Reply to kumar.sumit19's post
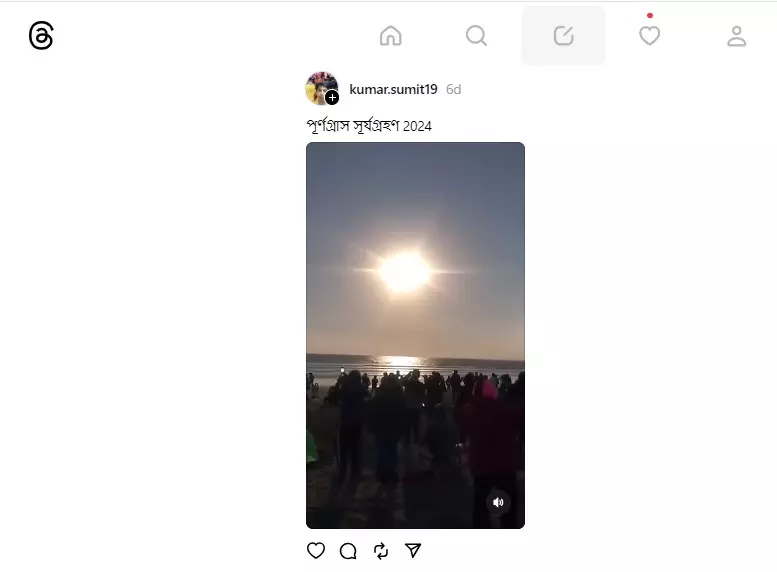This screenshot has height=572, width=777. (x=348, y=551)
